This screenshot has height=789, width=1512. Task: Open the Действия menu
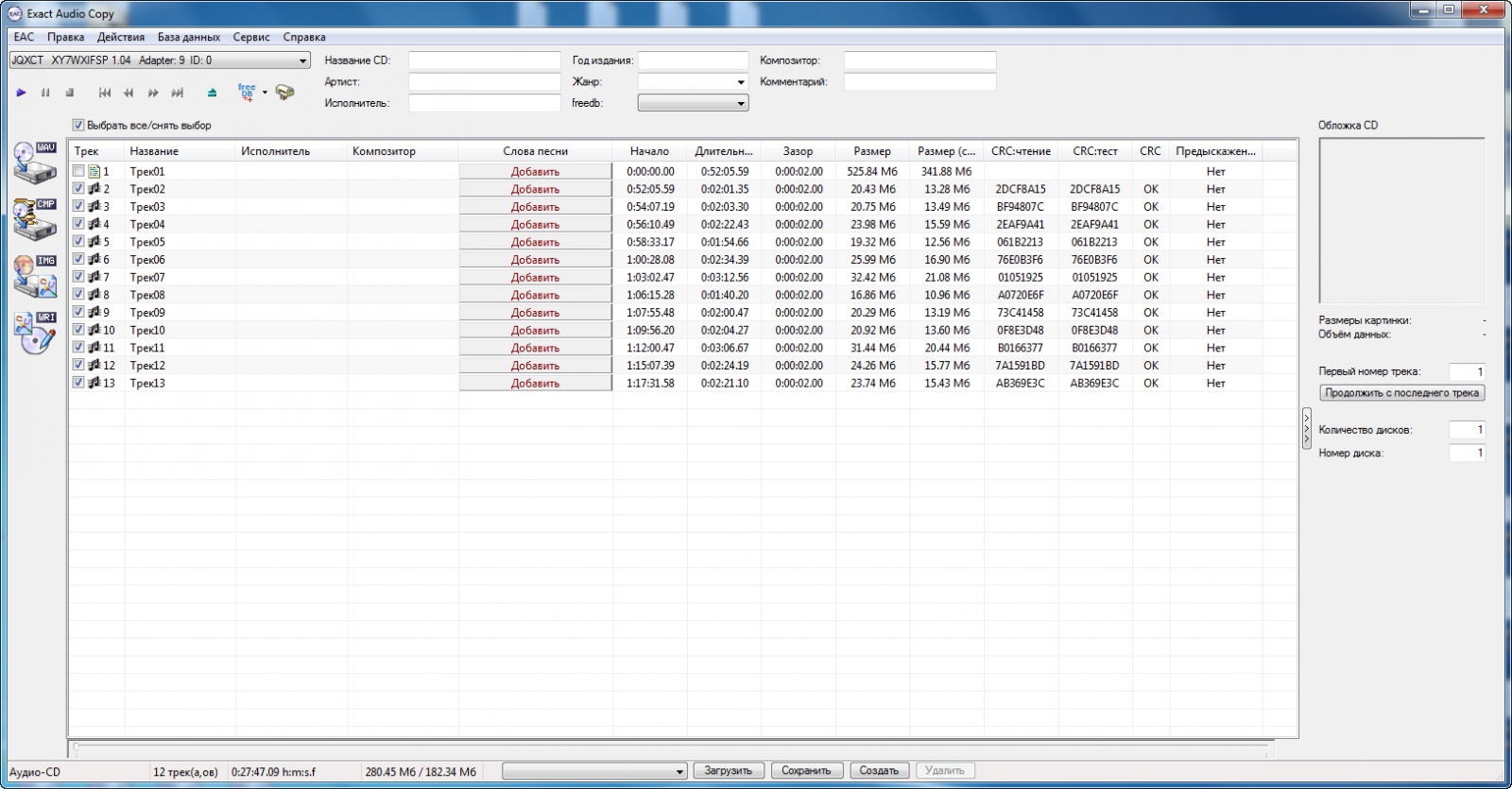[x=121, y=37]
